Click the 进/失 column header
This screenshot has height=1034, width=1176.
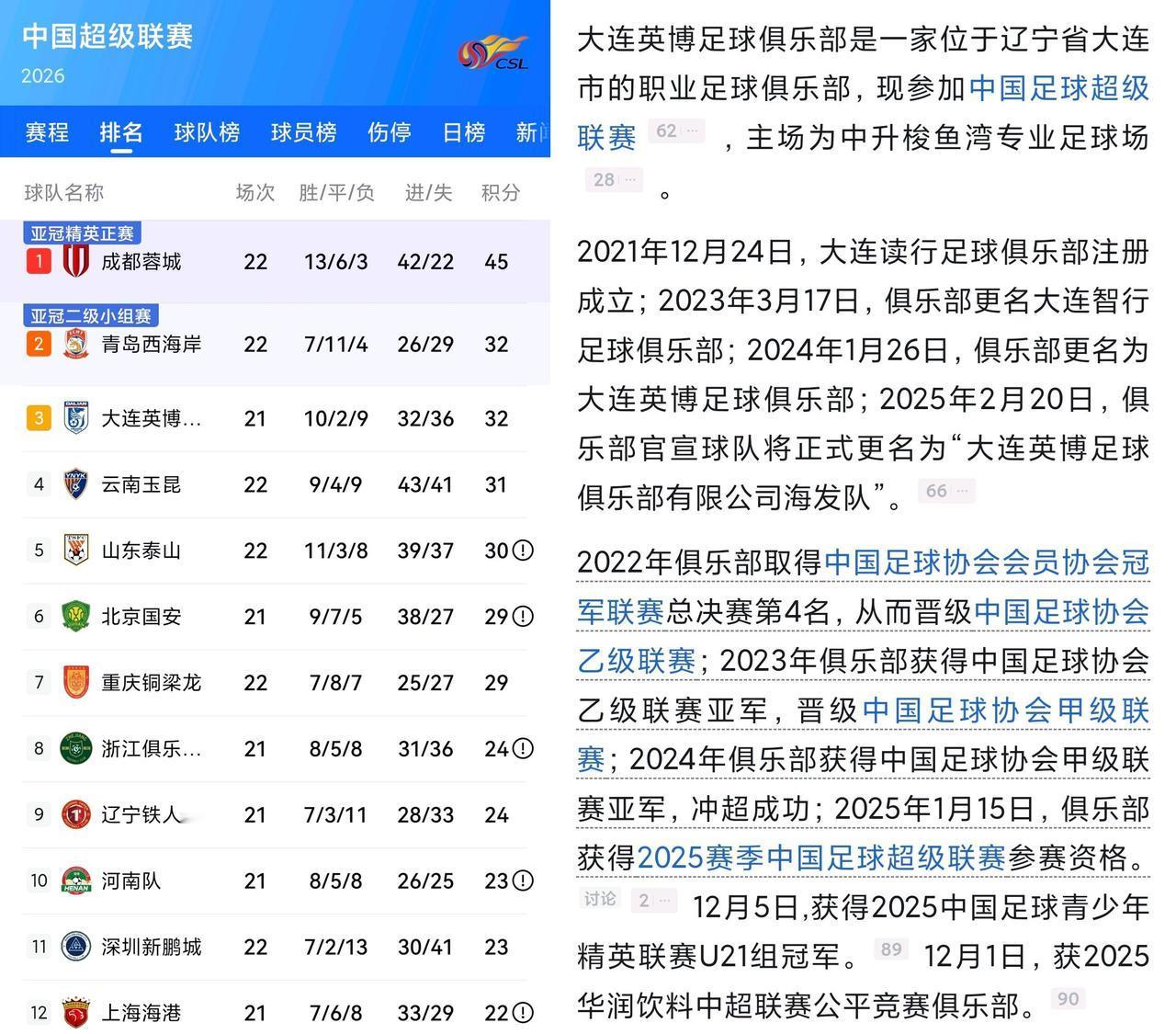coord(428,192)
